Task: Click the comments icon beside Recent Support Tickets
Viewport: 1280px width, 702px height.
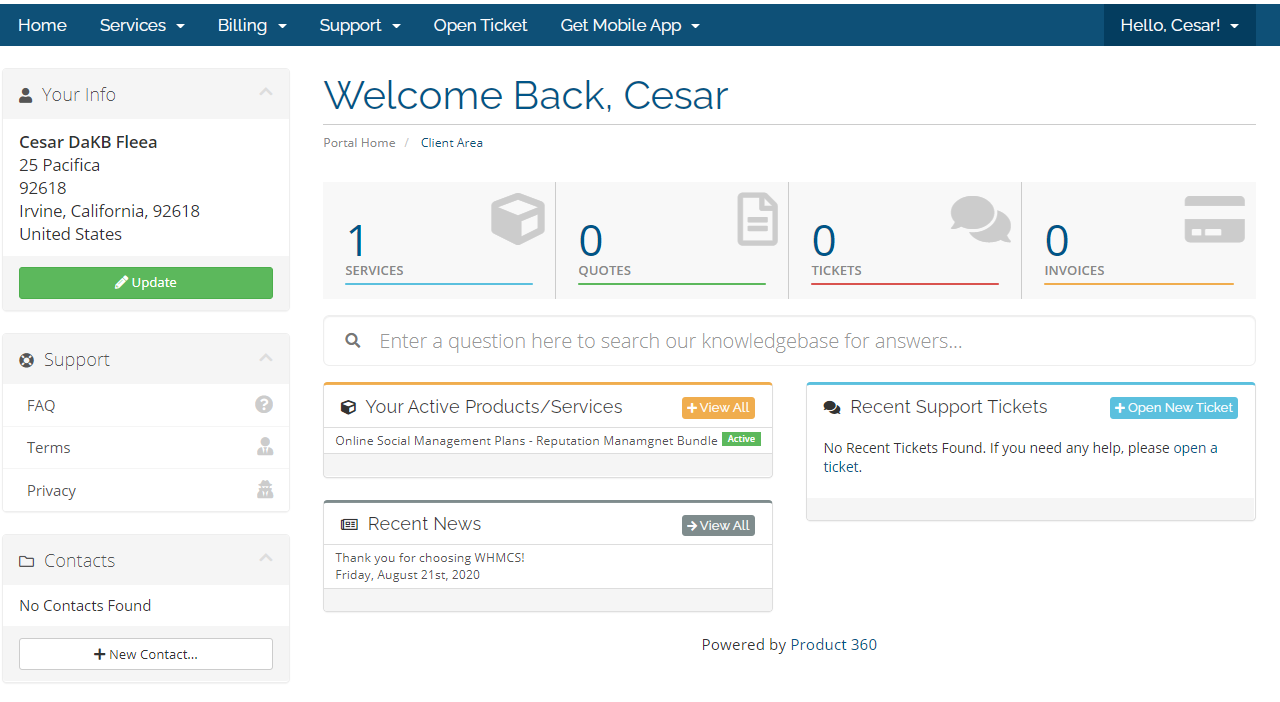Action: click(x=832, y=408)
